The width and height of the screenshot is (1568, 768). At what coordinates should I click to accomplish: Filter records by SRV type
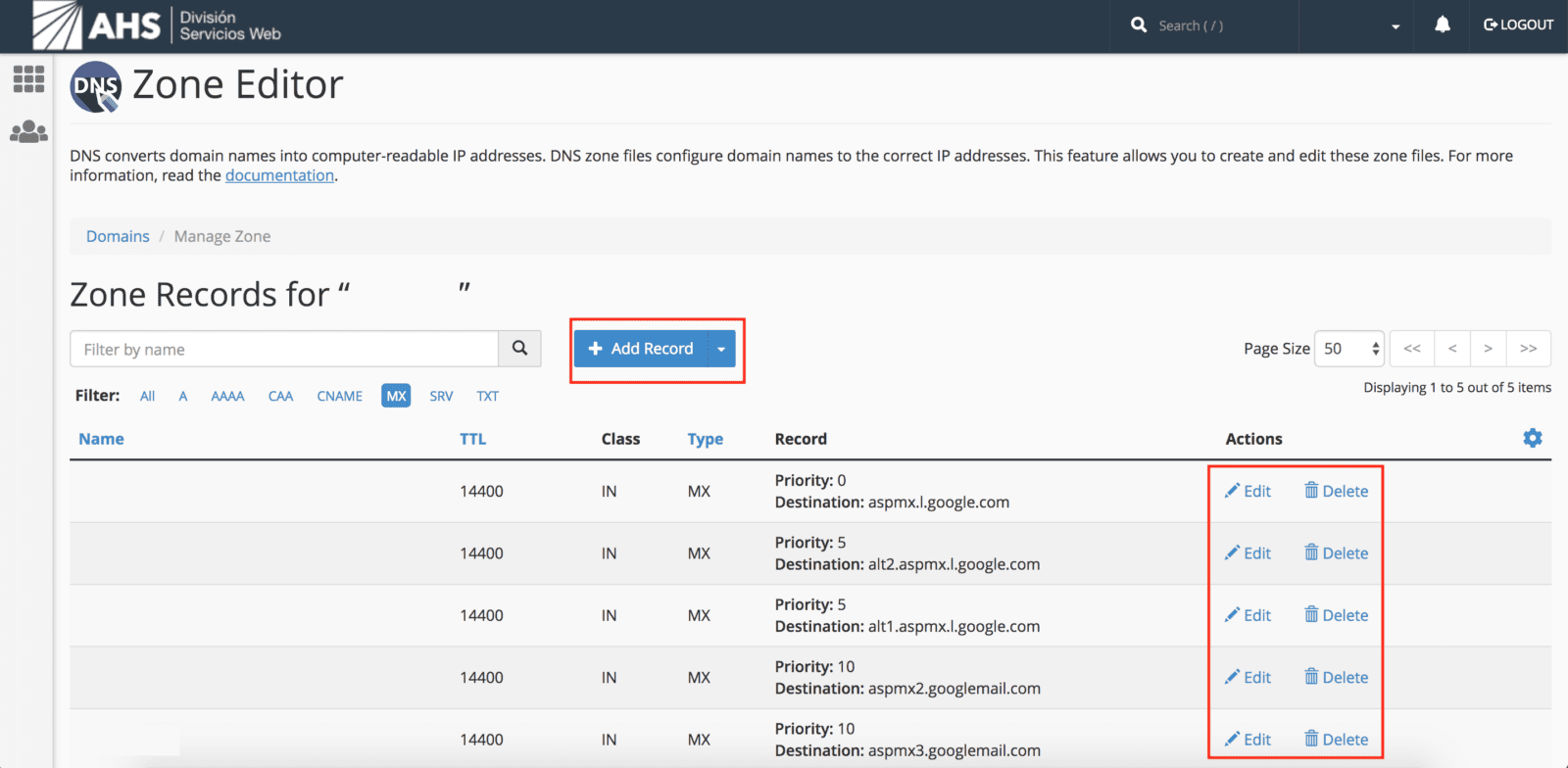(x=441, y=396)
